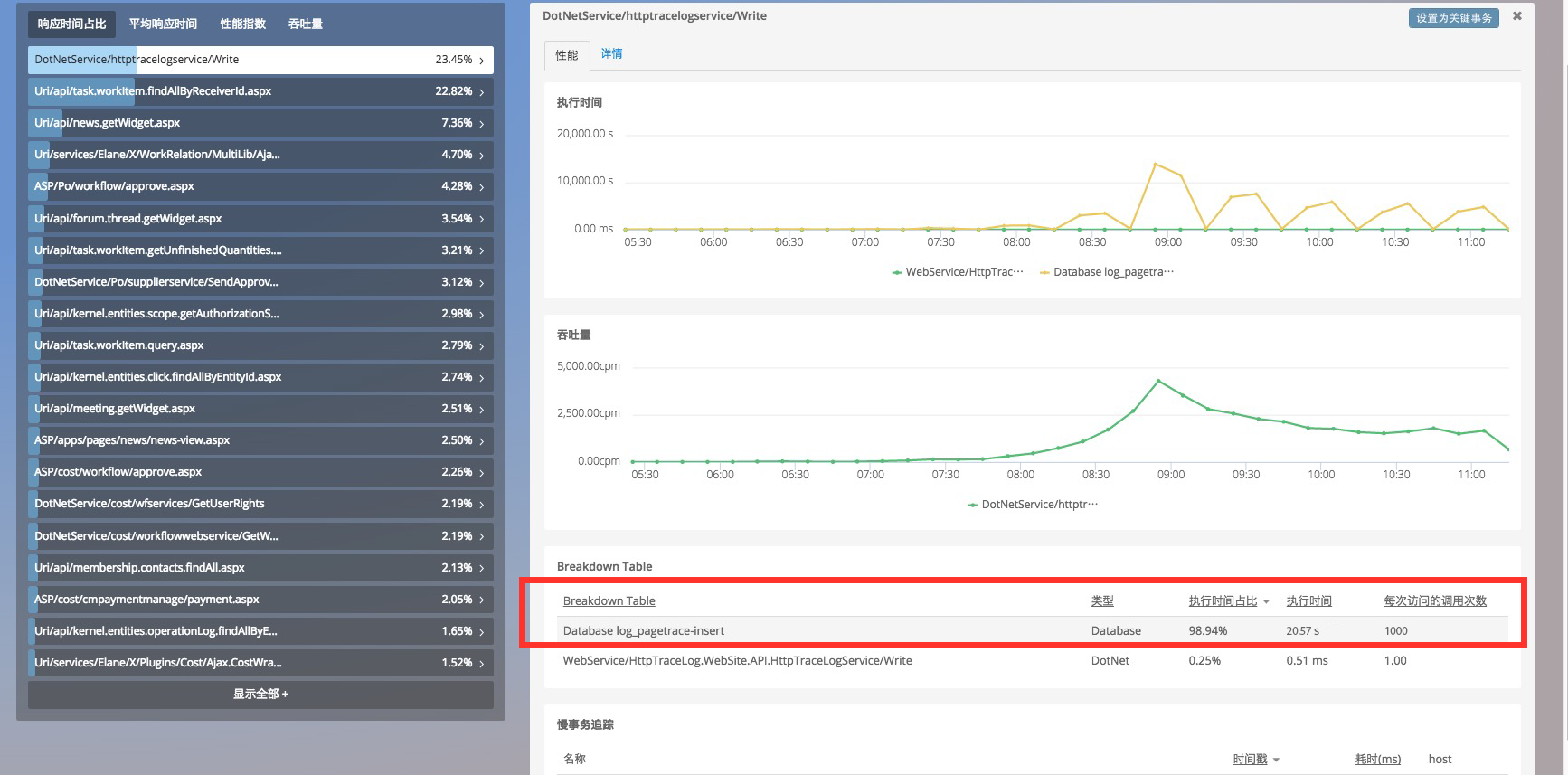Switch to the 性能 tab
1568x775 pixels.
click(x=567, y=55)
